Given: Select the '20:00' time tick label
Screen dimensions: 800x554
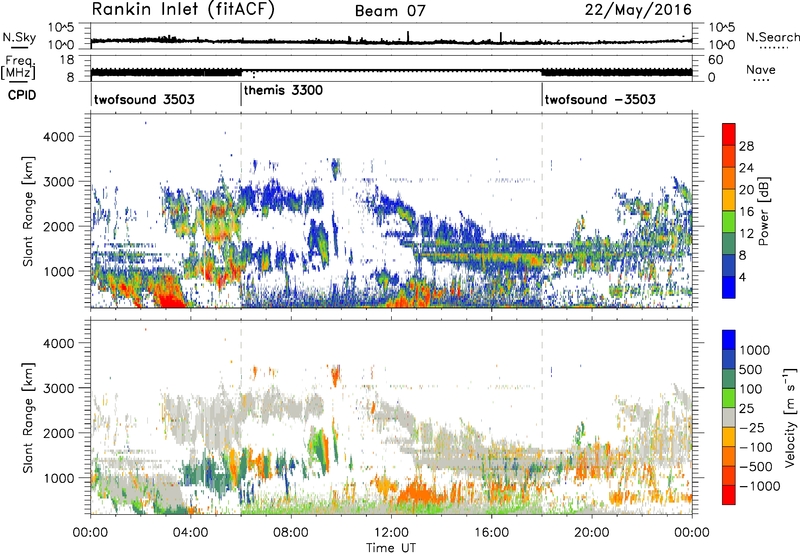Looking at the screenshot, I should pyautogui.click(x=592, y=533).
